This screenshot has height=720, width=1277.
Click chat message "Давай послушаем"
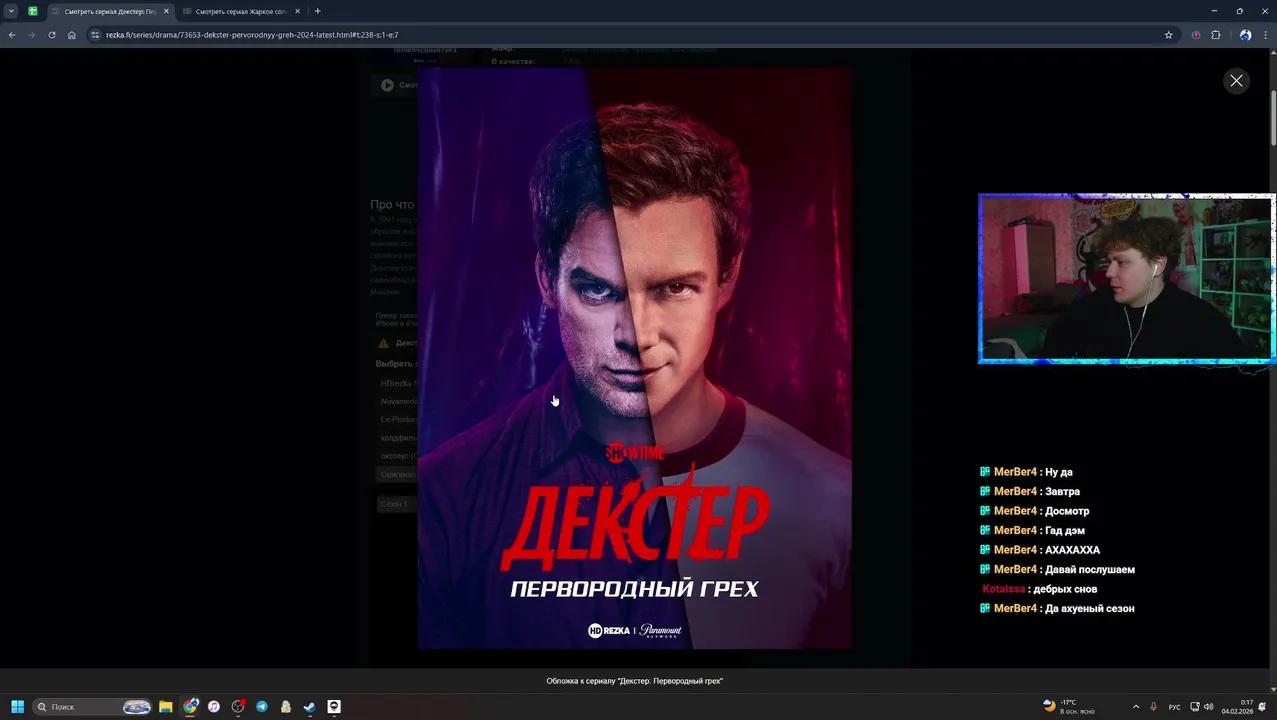click(1090, 569)
